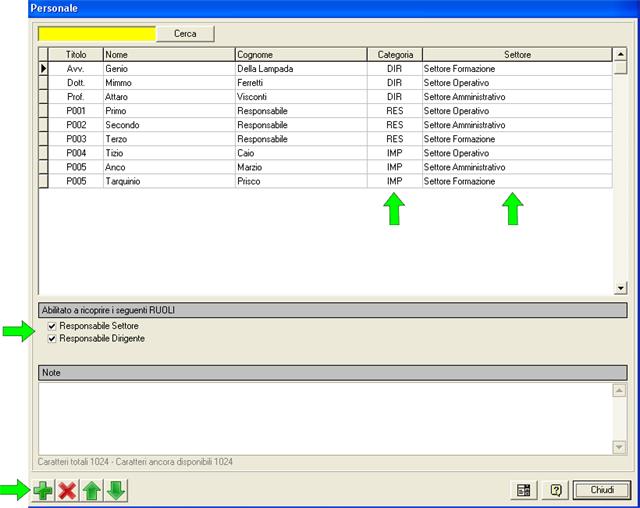Click the green down arrow move icon
This screenshot has height=508, width=640.
[x=116, y=491]
